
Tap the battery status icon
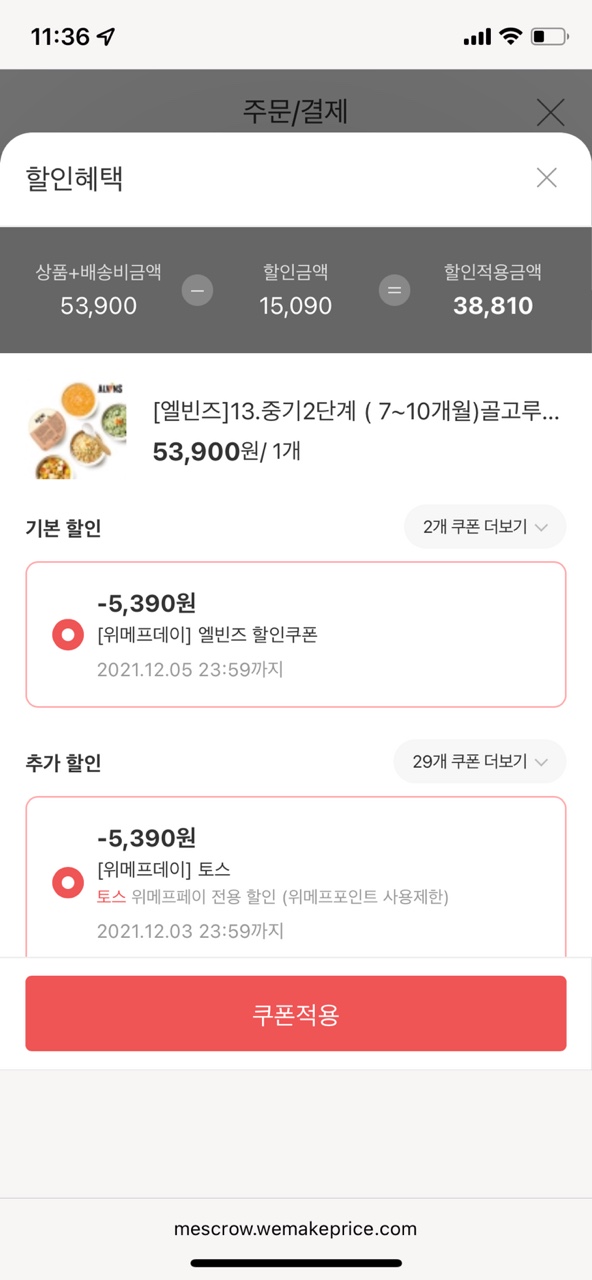(549, 37)
